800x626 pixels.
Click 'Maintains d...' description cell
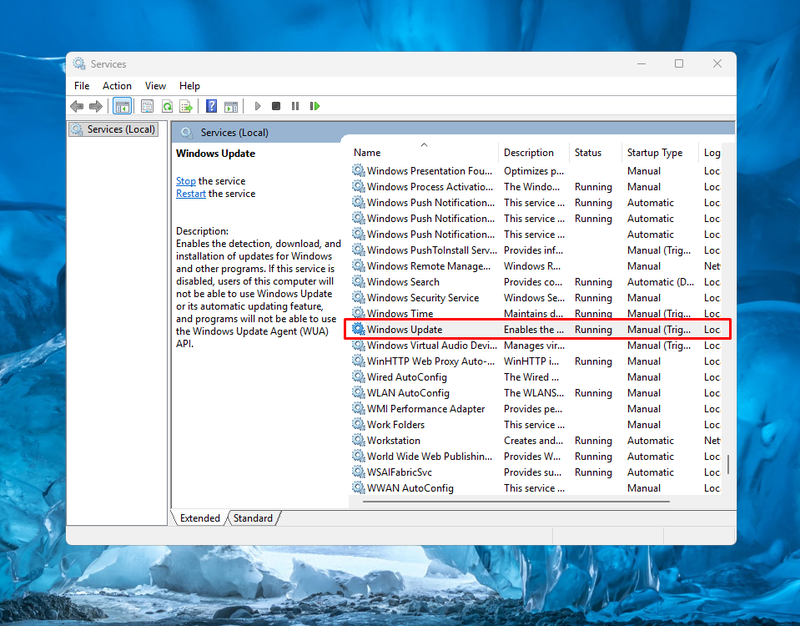click(534, 313)
